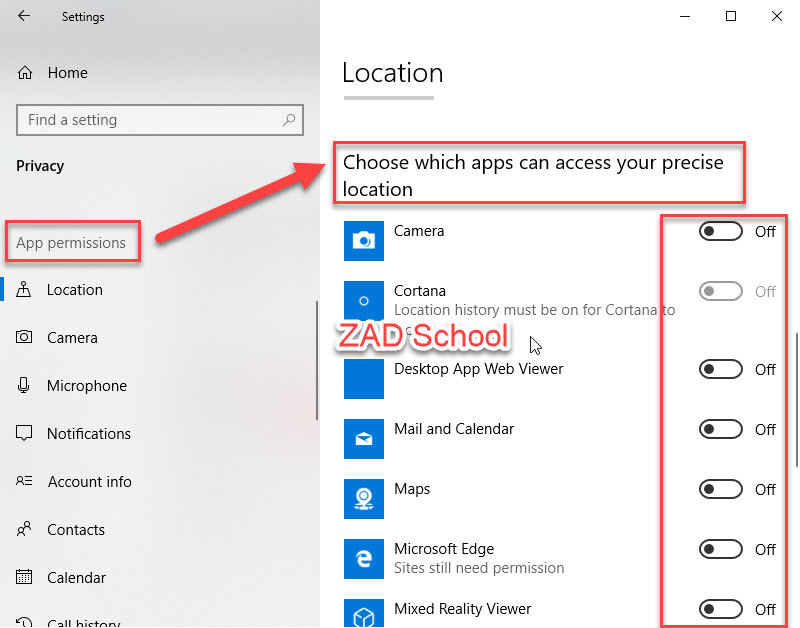Click the Cortana app tile icon
800x628 pixels.
pos(364,300)
